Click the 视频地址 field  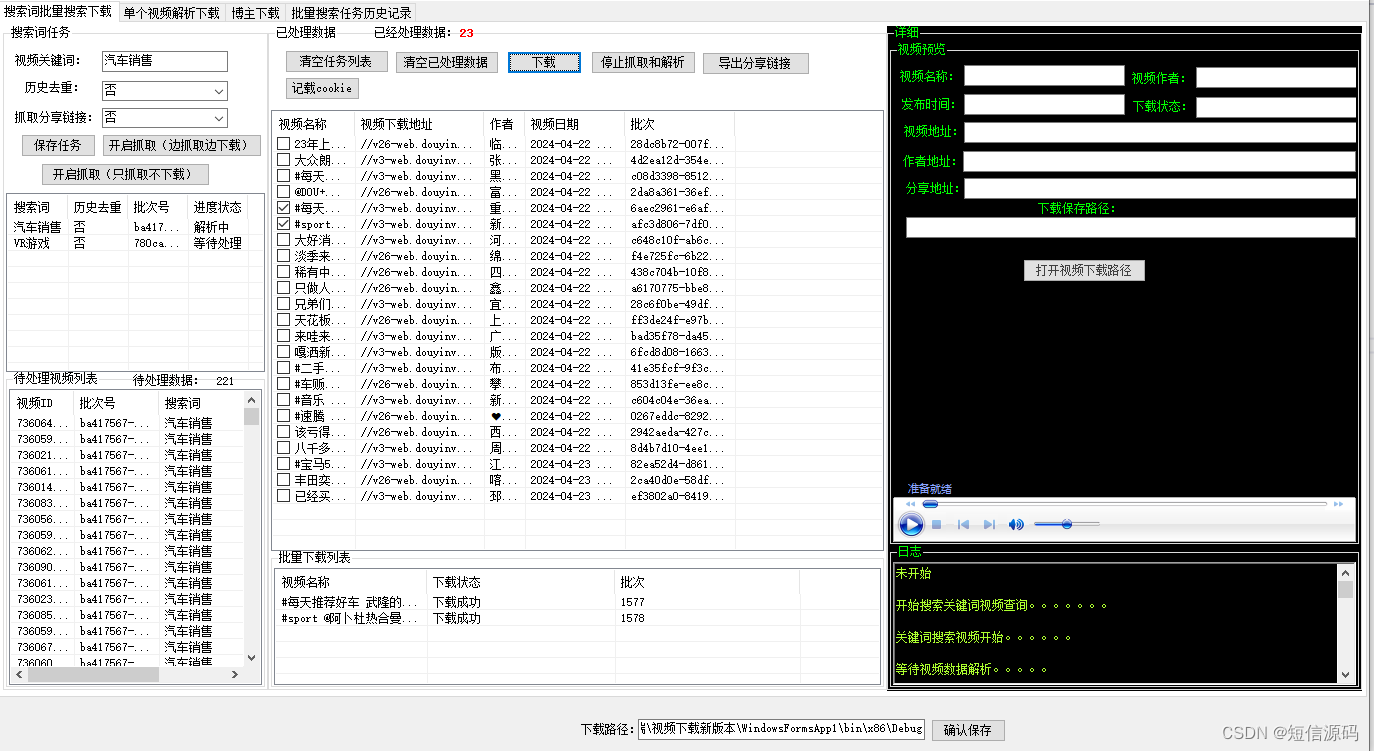[x=1160, y=132]
